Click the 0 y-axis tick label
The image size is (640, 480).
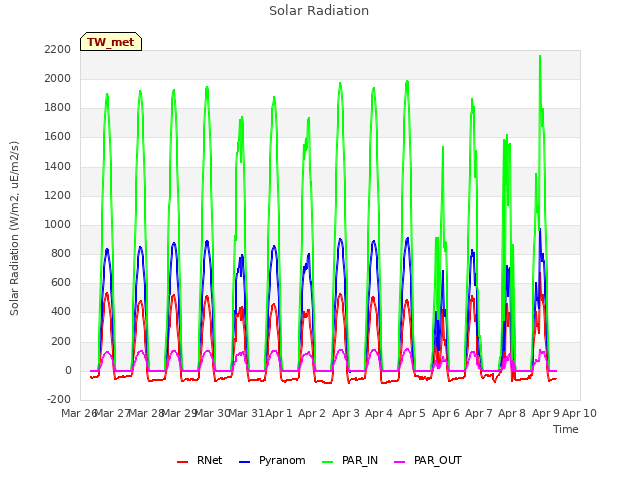68,371
